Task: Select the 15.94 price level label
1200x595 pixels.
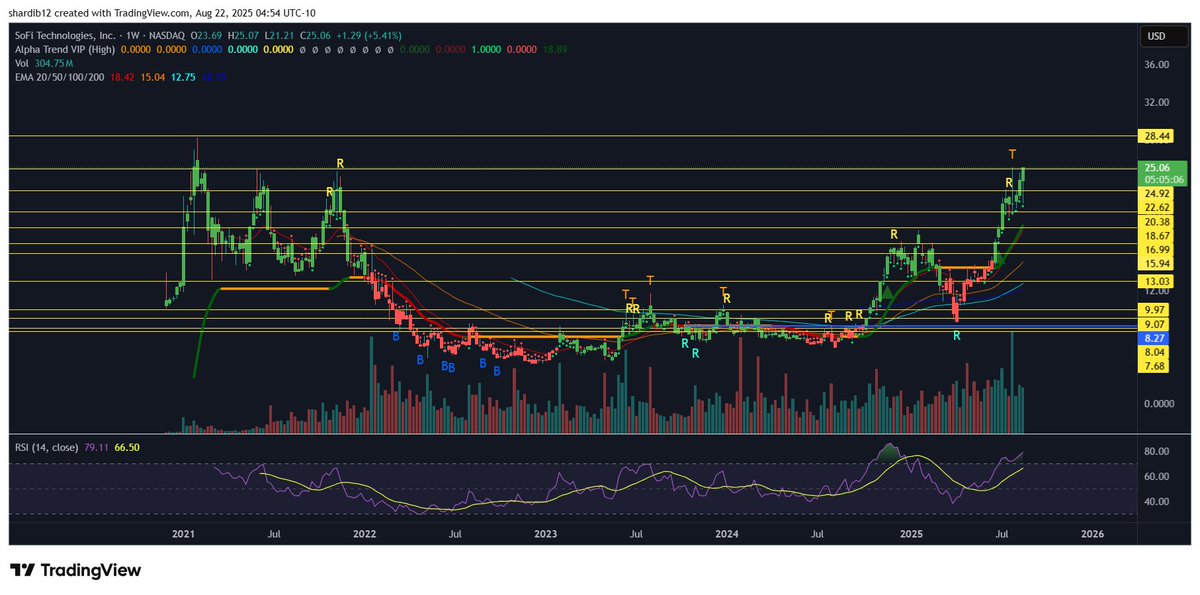Action: (x=1157, y=263)
